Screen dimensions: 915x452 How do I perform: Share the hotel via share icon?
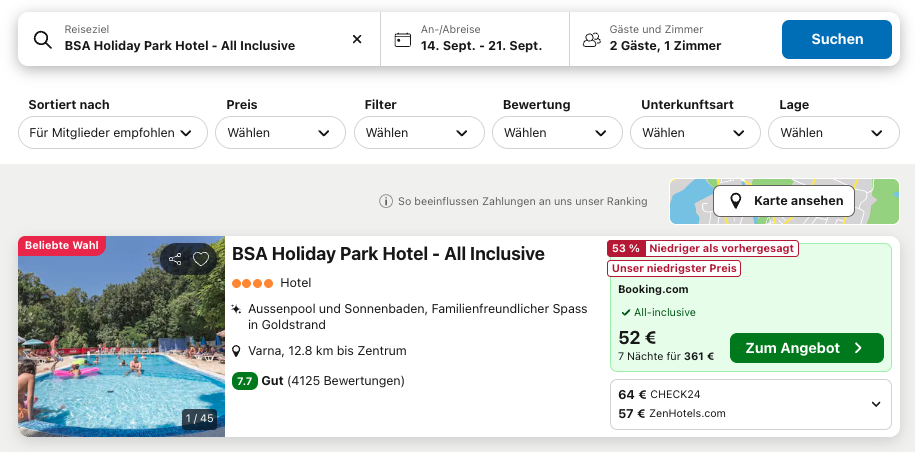[175, 259]
